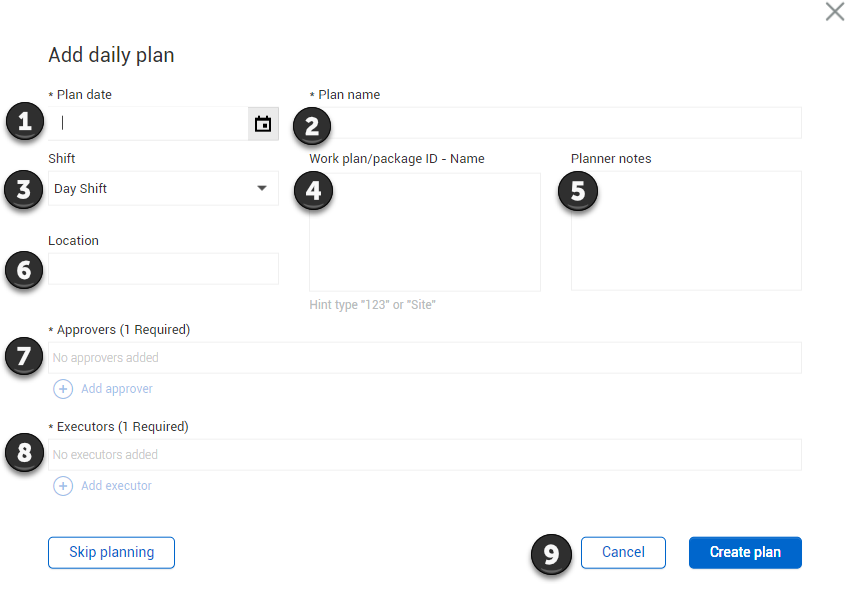Image resolution: width=848 pixels, height=604 pixels.
Task: Click Create plan to submit
Action: 744,552
